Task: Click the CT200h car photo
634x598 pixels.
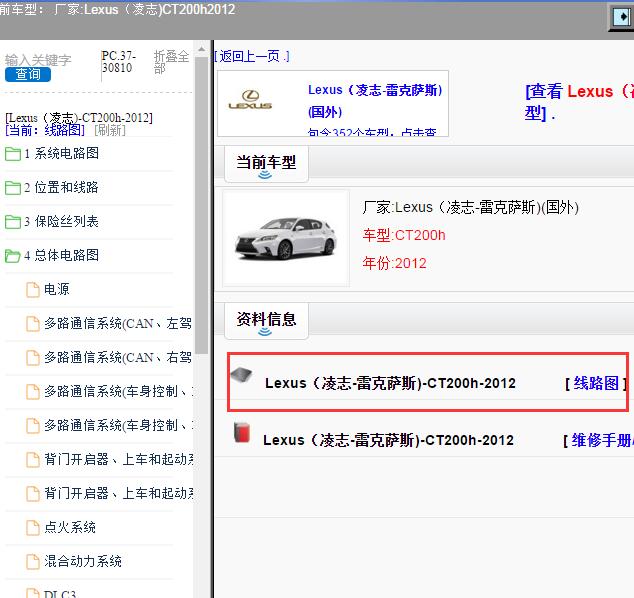Action: (286, 238)
